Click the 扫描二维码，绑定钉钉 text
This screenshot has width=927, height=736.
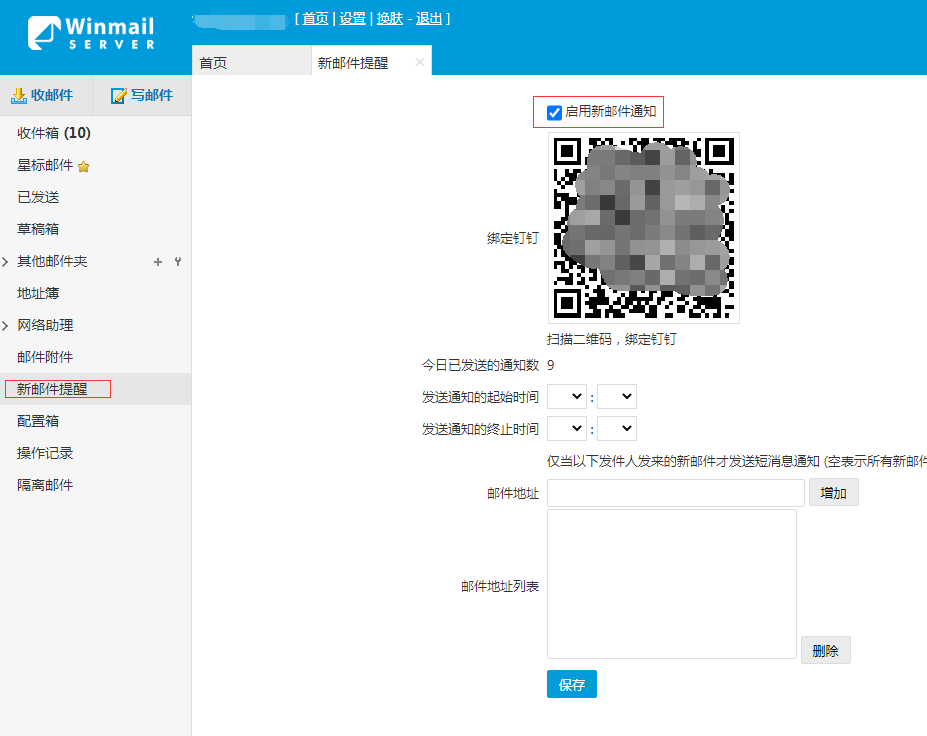[611, 339]
